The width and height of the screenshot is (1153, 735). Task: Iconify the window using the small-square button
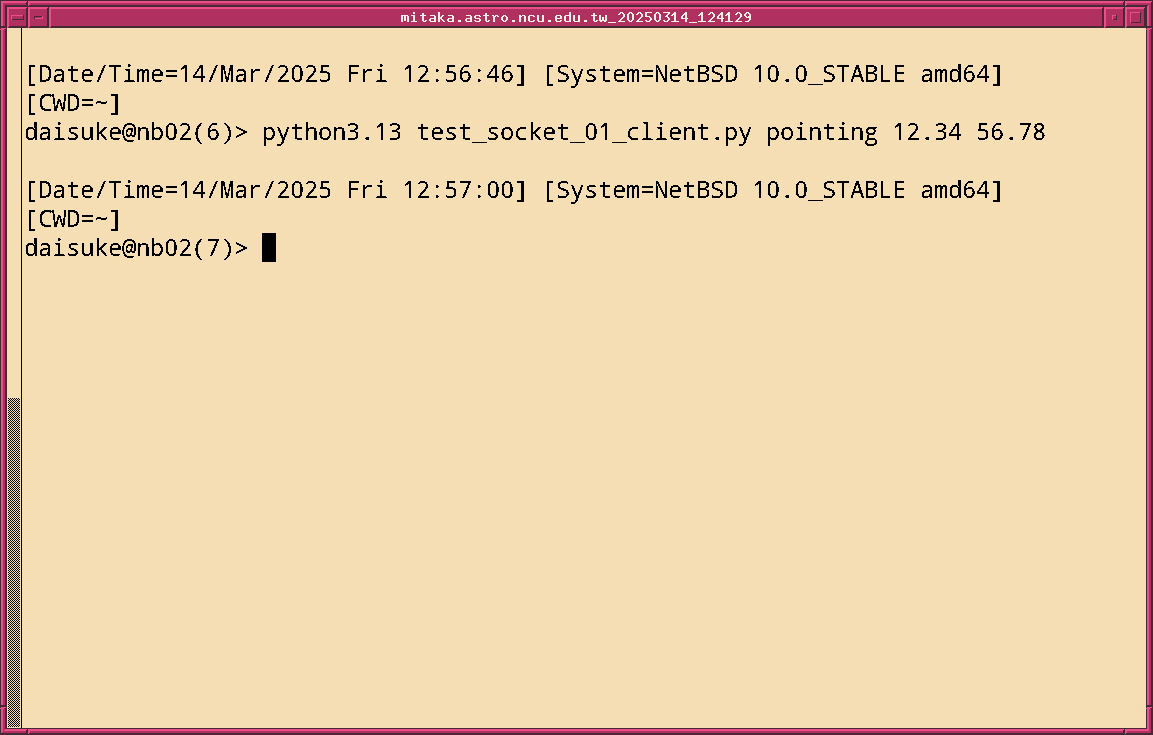pyautogui.click(x=1115, y=17)
